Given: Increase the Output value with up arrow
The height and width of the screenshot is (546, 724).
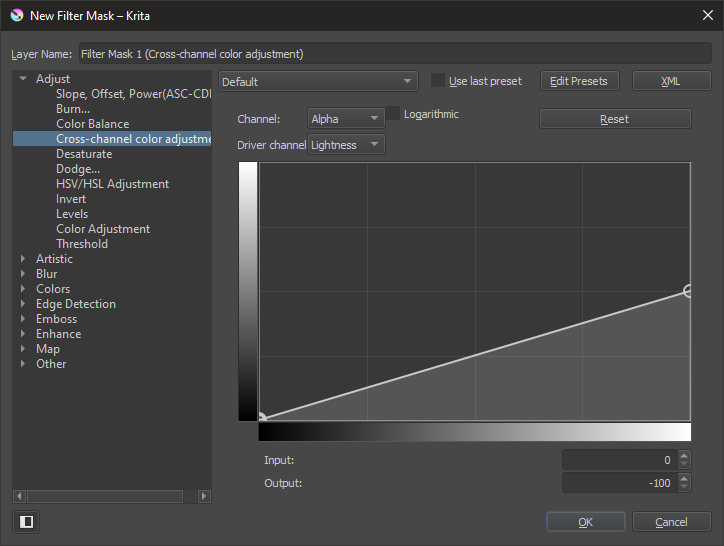Looking at the screenshot, I should coord(684,478).
